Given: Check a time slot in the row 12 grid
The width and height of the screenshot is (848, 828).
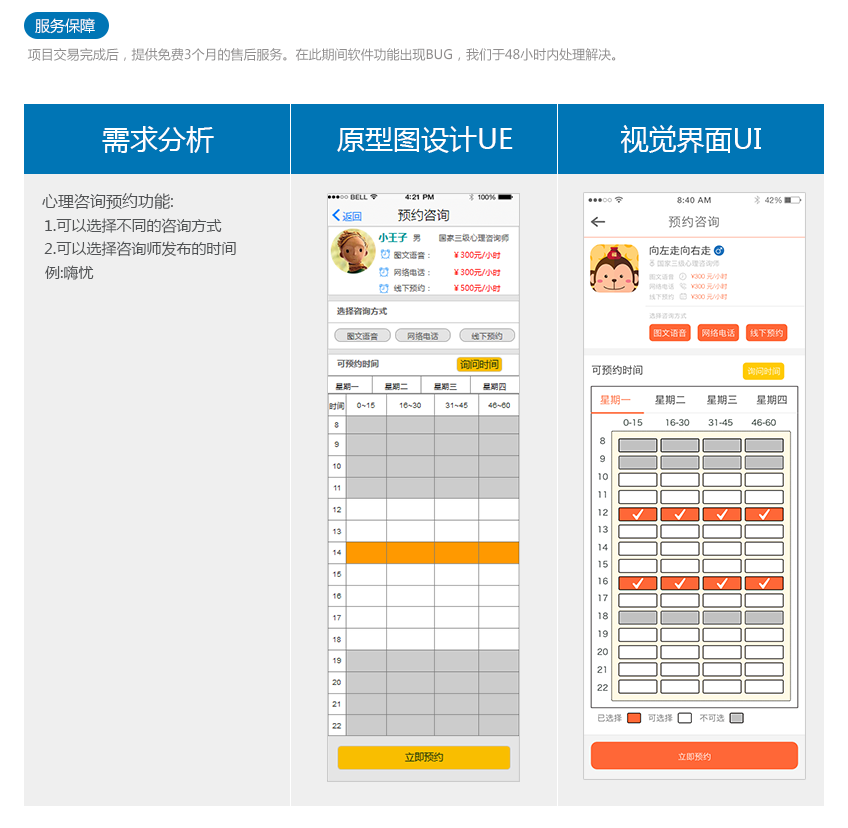Looking at the screenshot, I should (x=639, y=514).
